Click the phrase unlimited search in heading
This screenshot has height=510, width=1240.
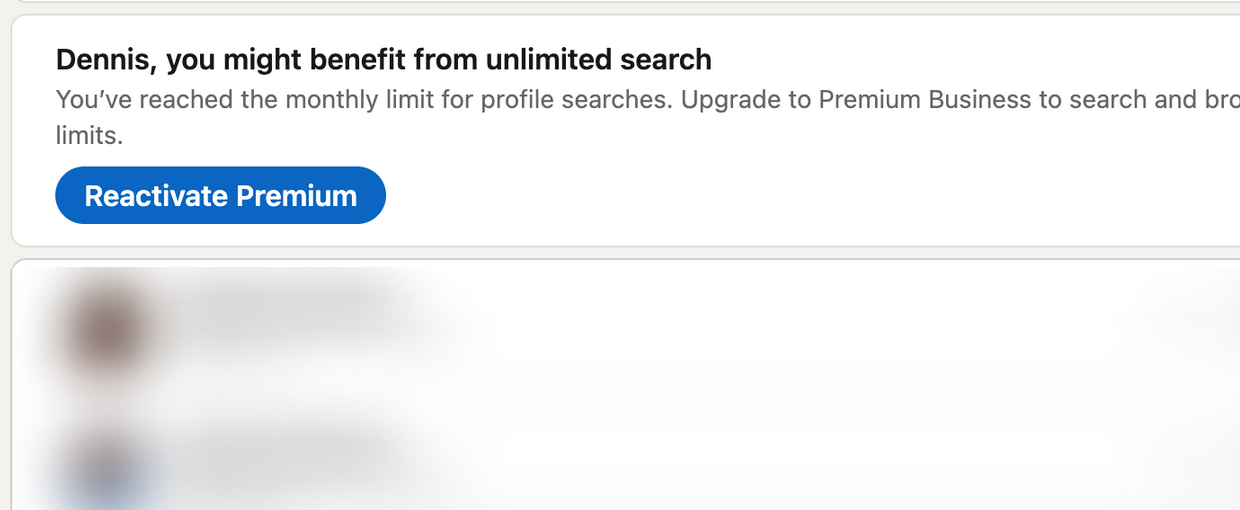click(598, 60)
